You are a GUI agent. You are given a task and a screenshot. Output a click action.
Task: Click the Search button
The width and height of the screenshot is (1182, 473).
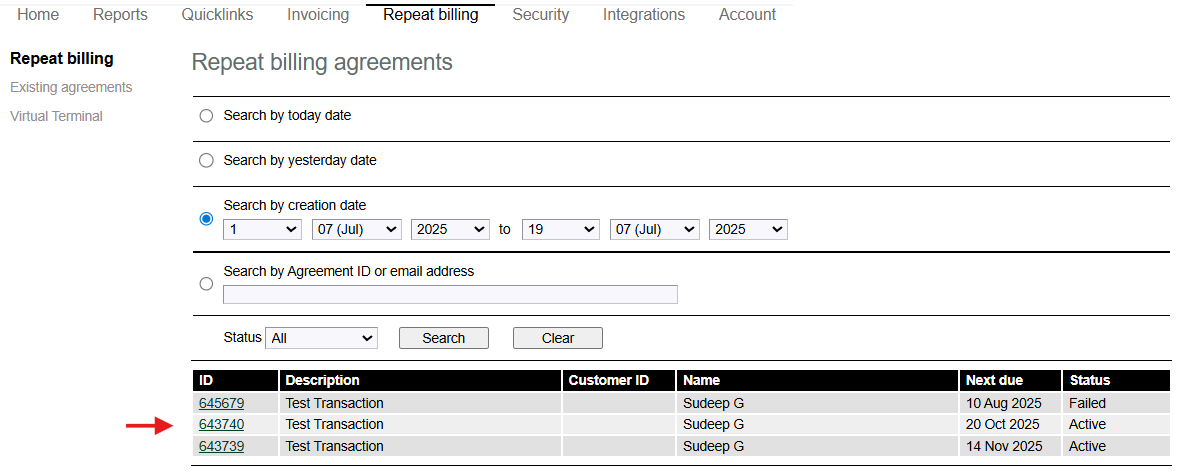click(x=444, y=338)
